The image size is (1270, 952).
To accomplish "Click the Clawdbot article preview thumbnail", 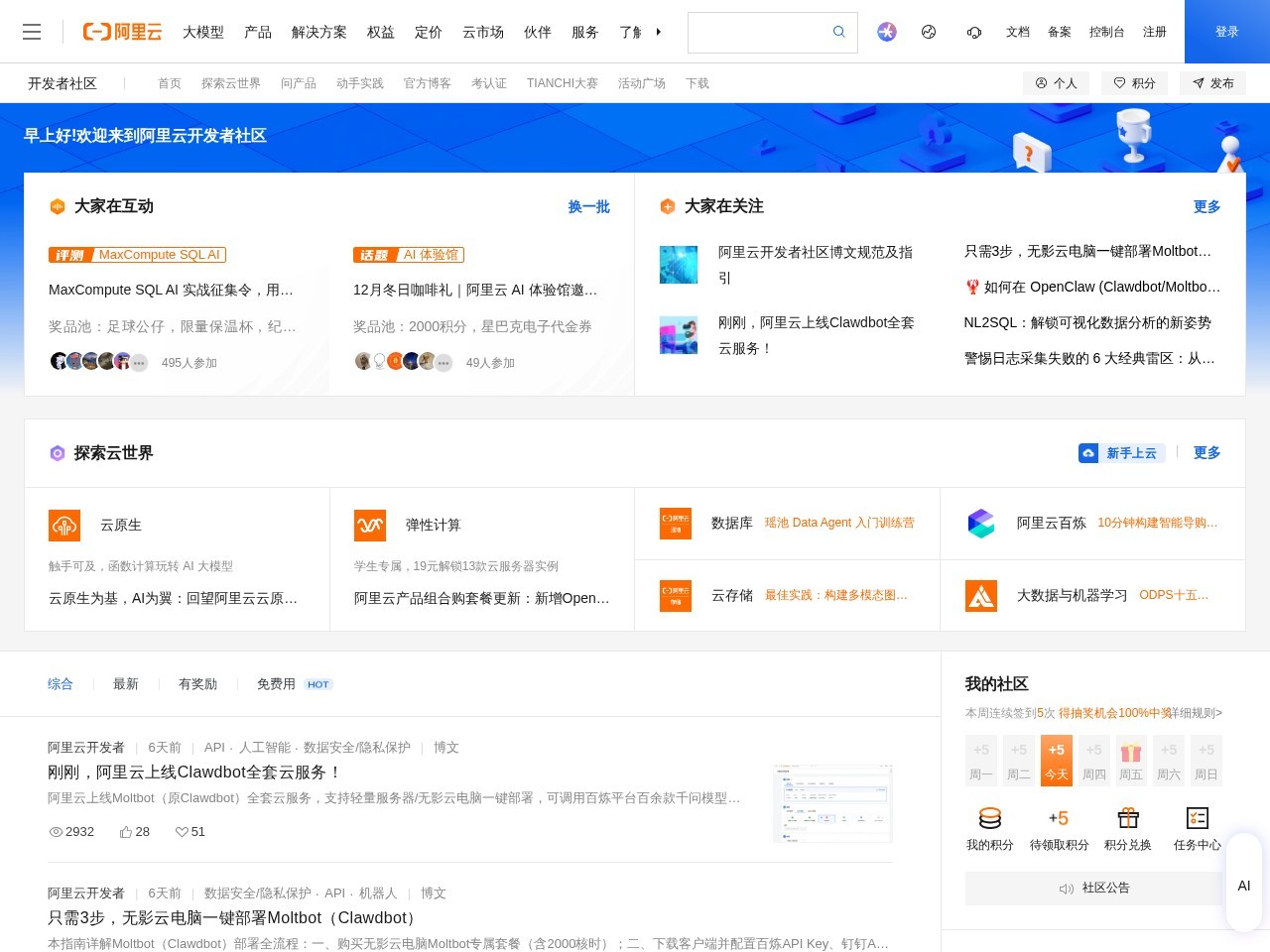I will tap(831, 803).
